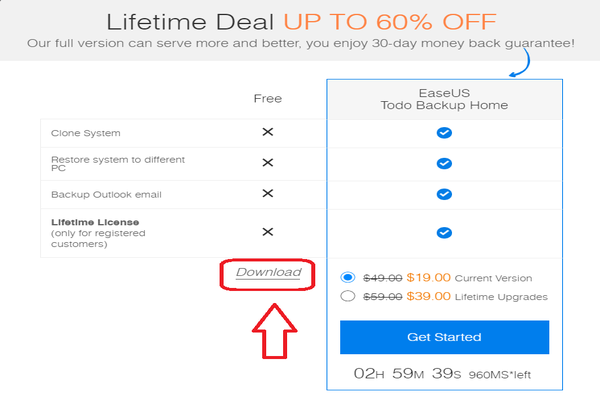Screen dimensions: 600x400
Task: Click the Free column header
Action: tap(268, 98)
